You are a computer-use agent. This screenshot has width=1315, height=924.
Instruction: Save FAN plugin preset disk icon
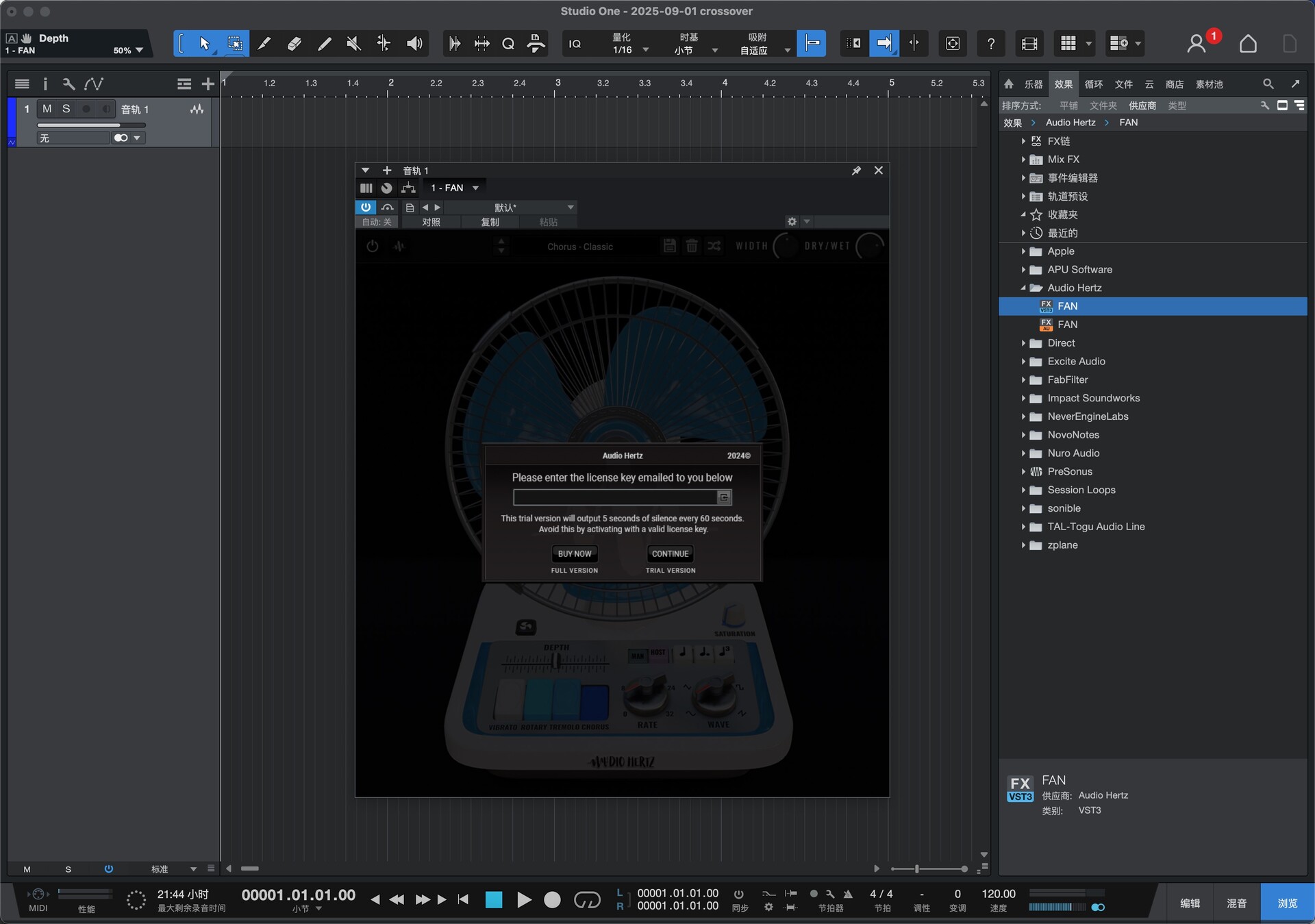pyautogui.click(x=670, y=246)
